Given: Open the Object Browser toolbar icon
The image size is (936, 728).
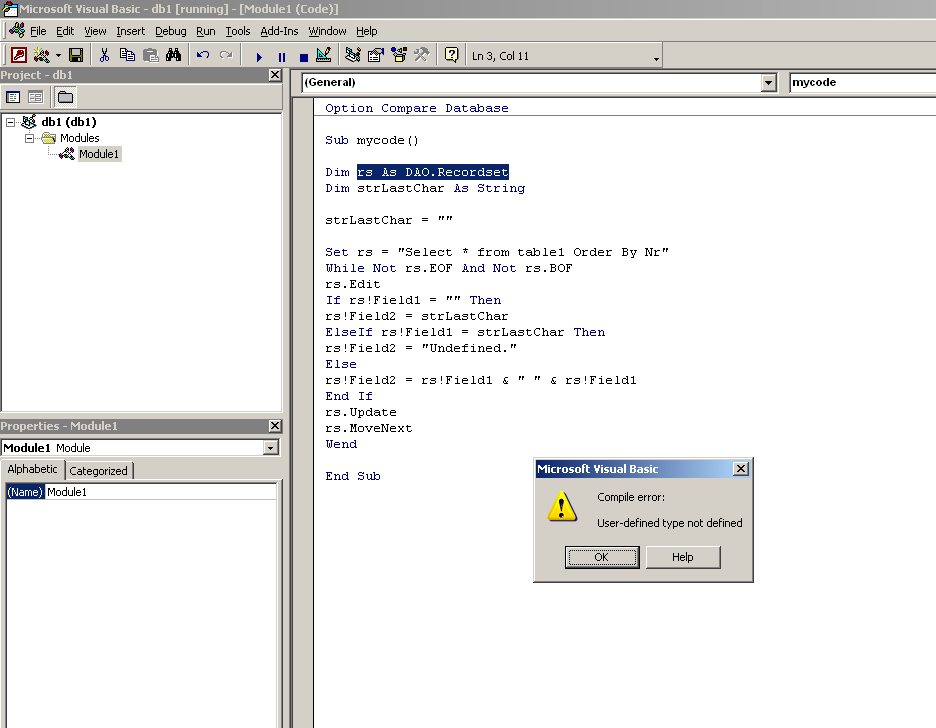Looking at the screenshot, I should (x=399, y=56).
